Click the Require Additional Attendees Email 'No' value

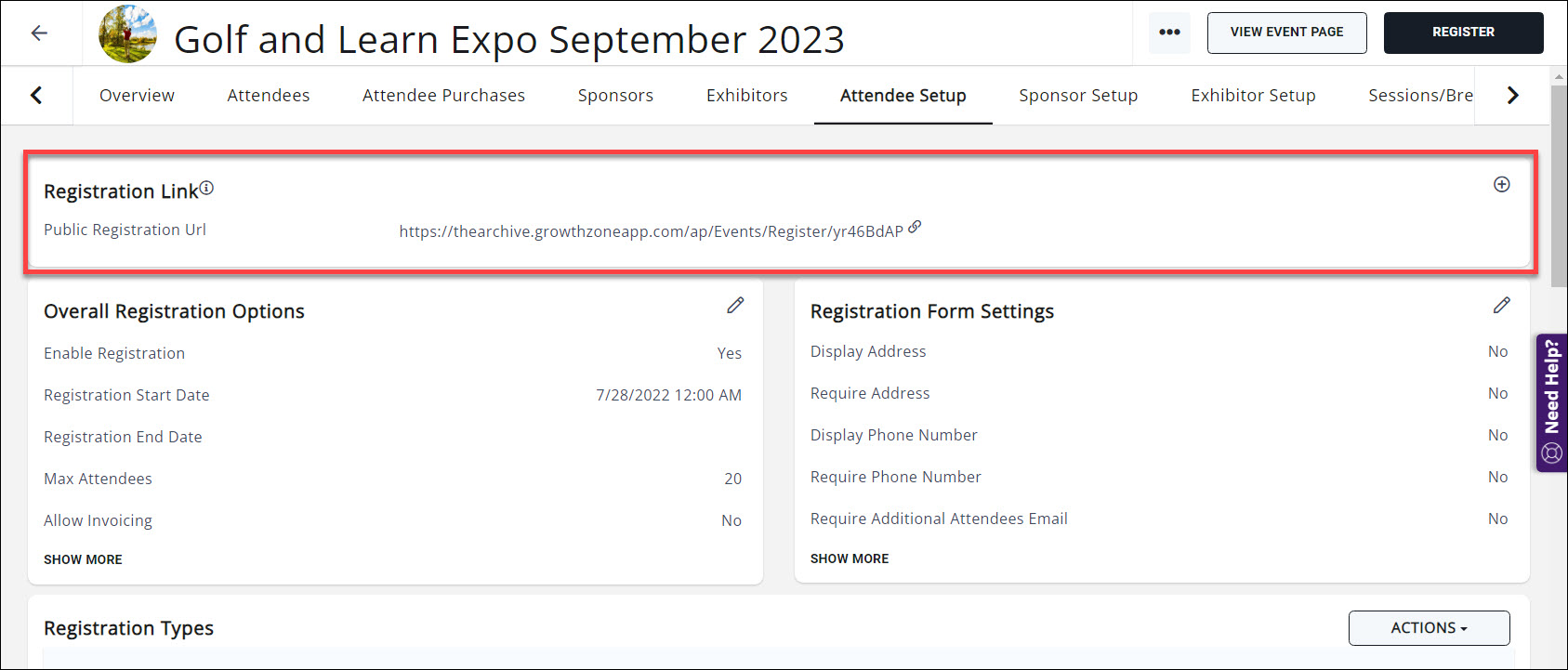tap(1497, 519)
